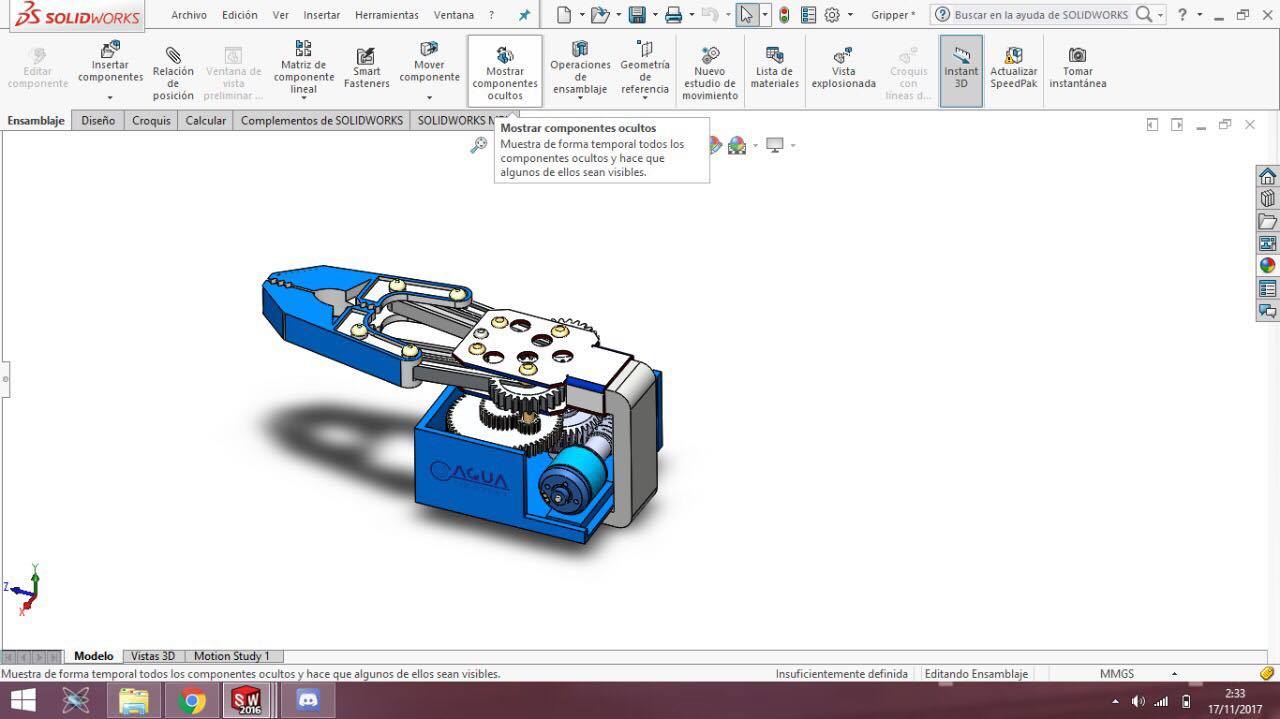Open the Ventana menu
Screen dimensions: 1280x719
454,15
